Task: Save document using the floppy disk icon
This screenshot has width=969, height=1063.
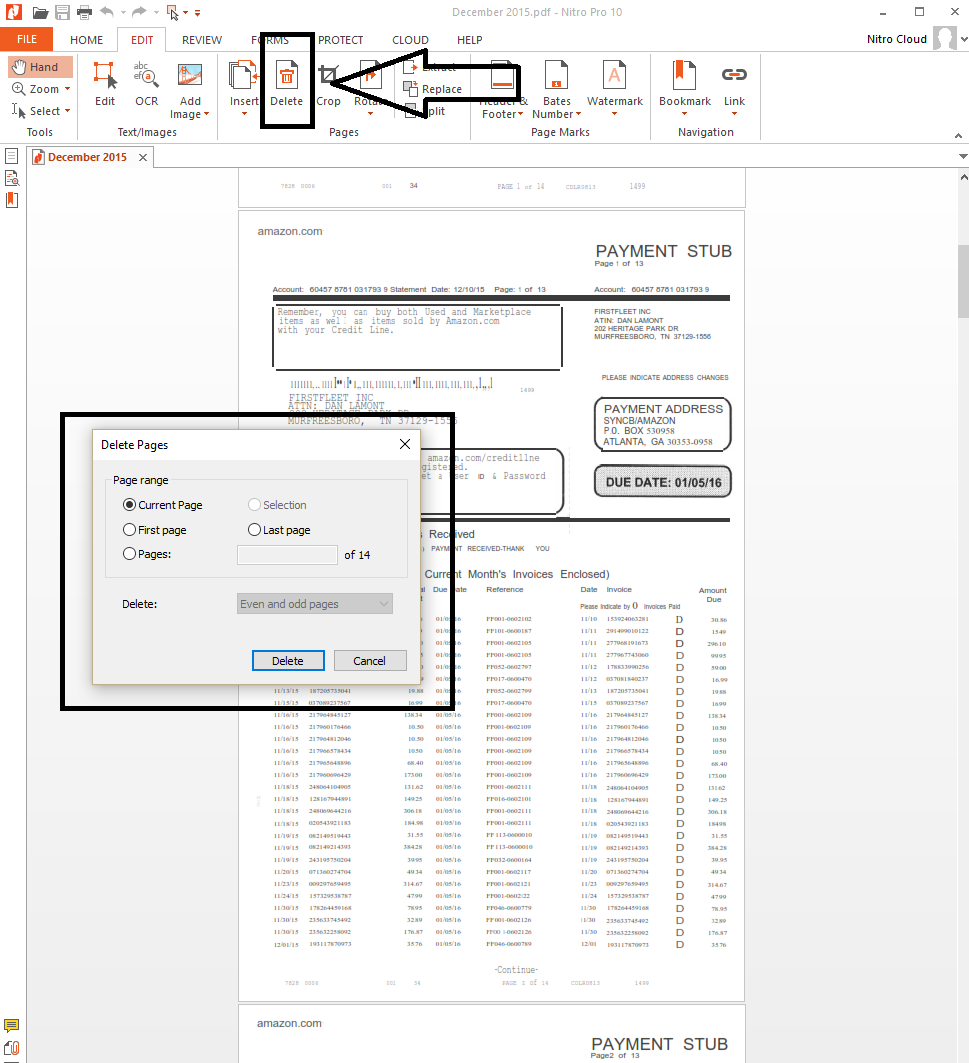Action: (x=62, y=12)
